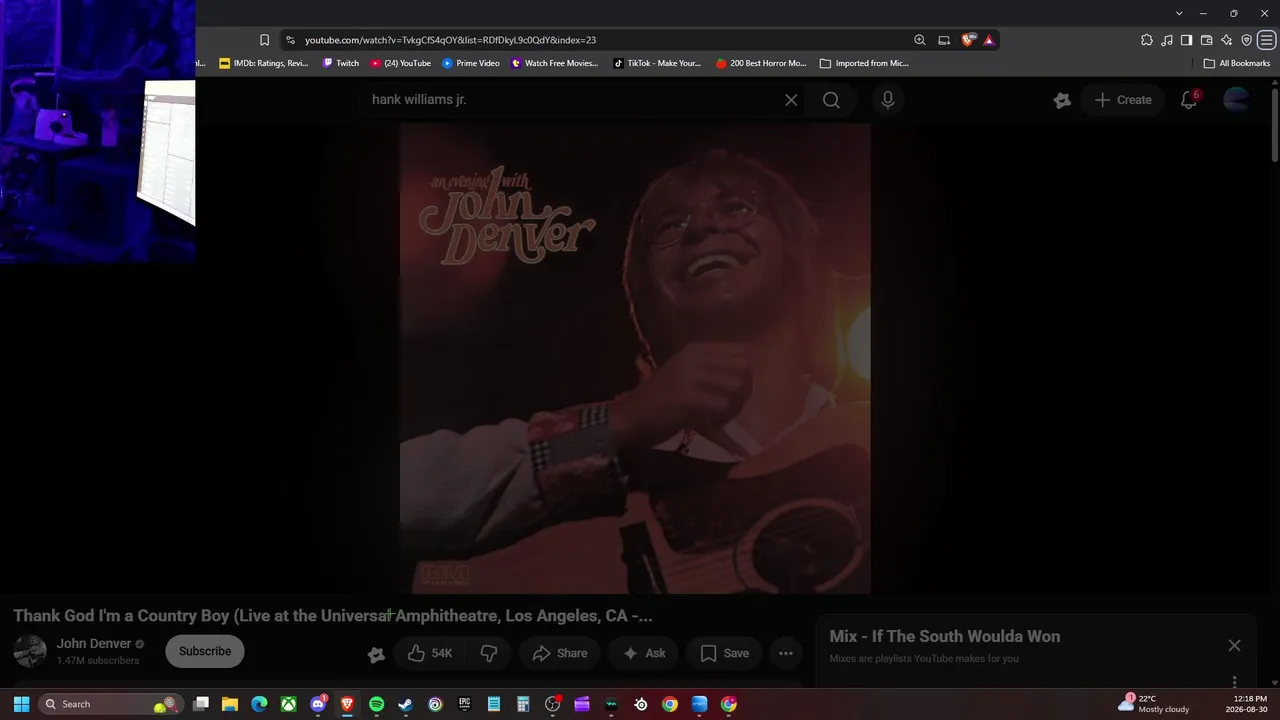Click the video player album cover
Viewport: 1280px width, 720px height.
(635, 358)
